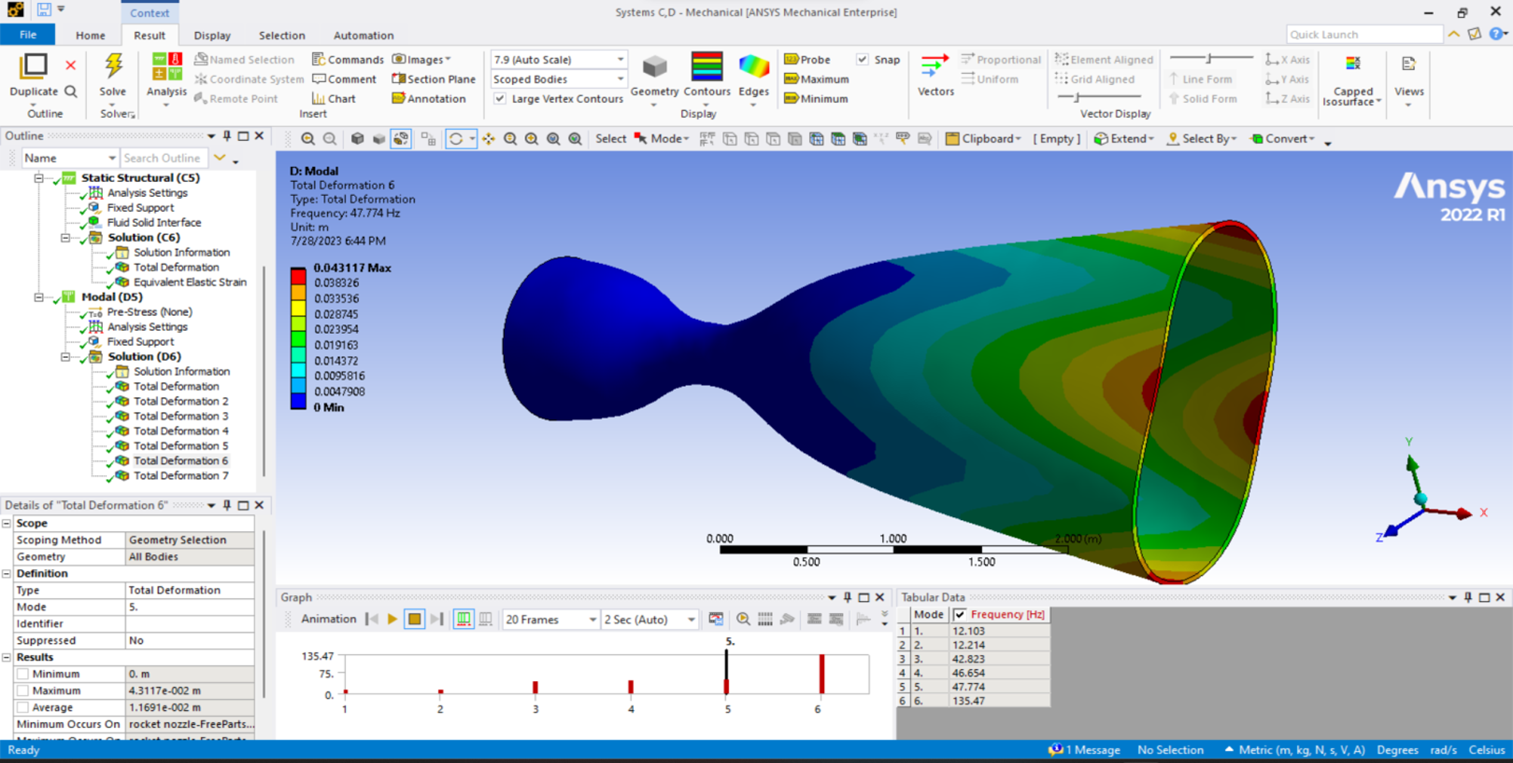1513x763 pixels.
Task: Open the Analysis icon in ribbon
Action: coord(166,67)
